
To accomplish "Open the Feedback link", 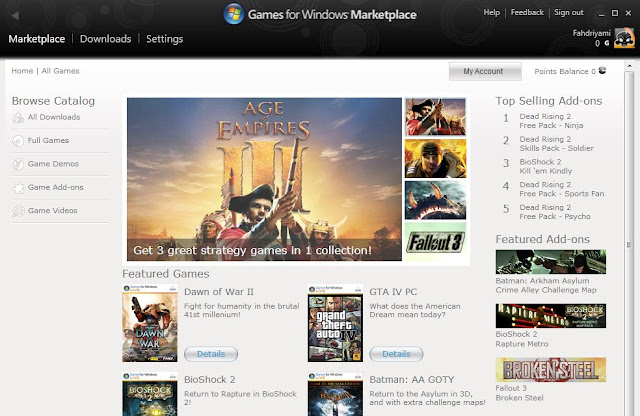I will 527,13.
